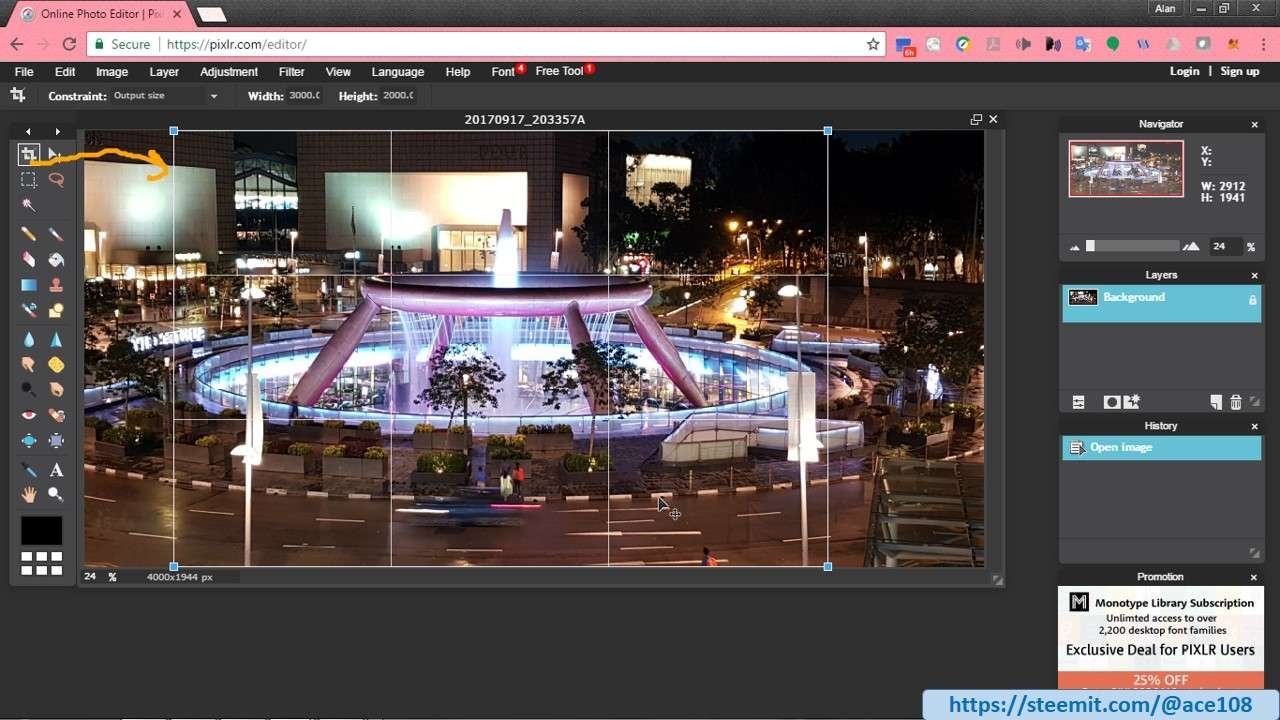The image size is (1280, 720).
Task: Open the Font menu item
Action: [x=503, y=72]
